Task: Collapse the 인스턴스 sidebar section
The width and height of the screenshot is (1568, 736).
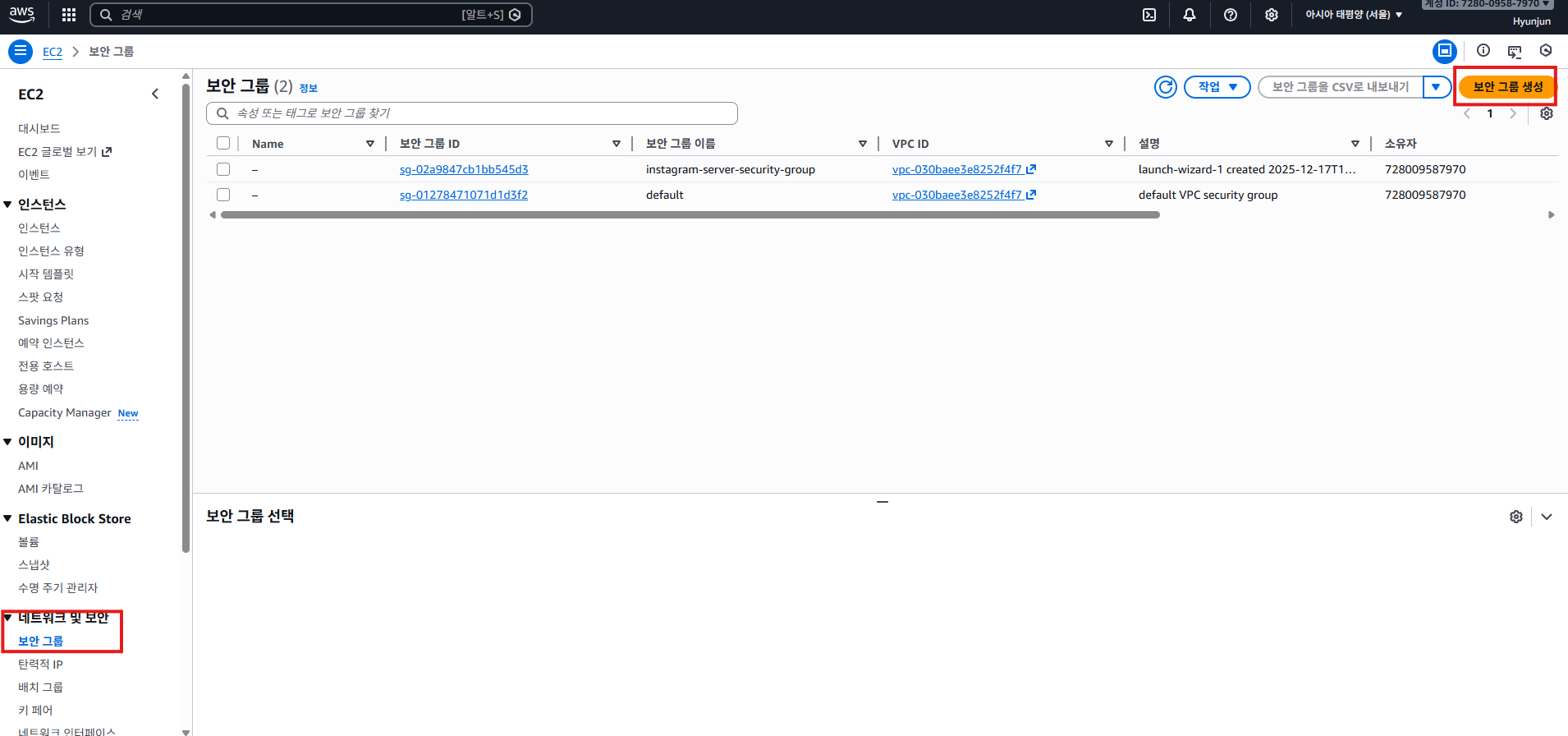Action: click(8, 205)
